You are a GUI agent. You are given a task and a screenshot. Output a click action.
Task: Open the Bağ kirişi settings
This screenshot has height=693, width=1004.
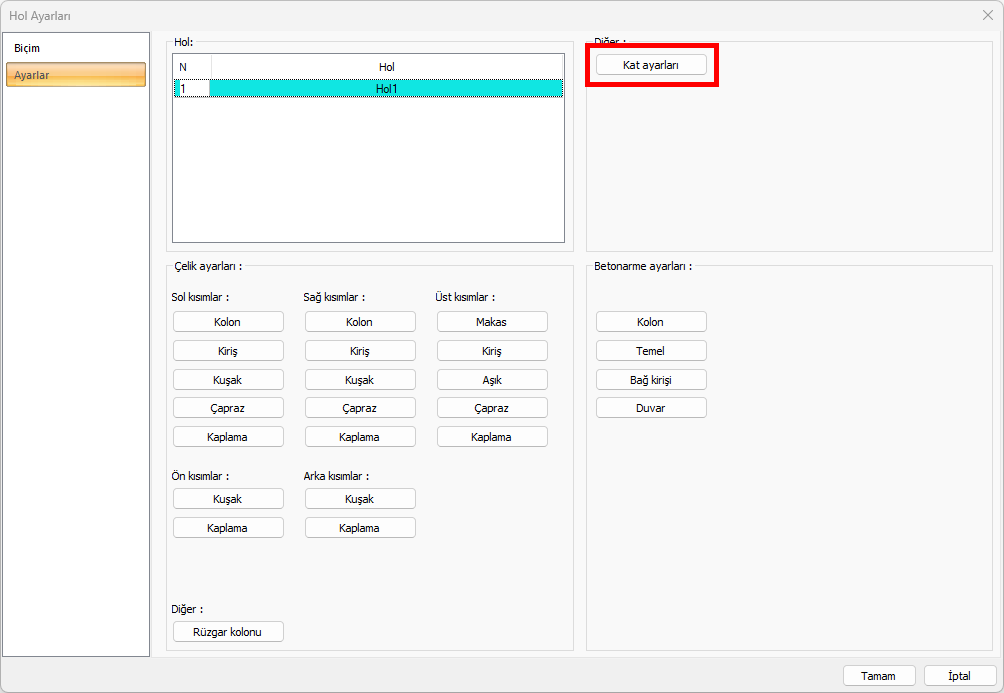click(x=650, y=380)
